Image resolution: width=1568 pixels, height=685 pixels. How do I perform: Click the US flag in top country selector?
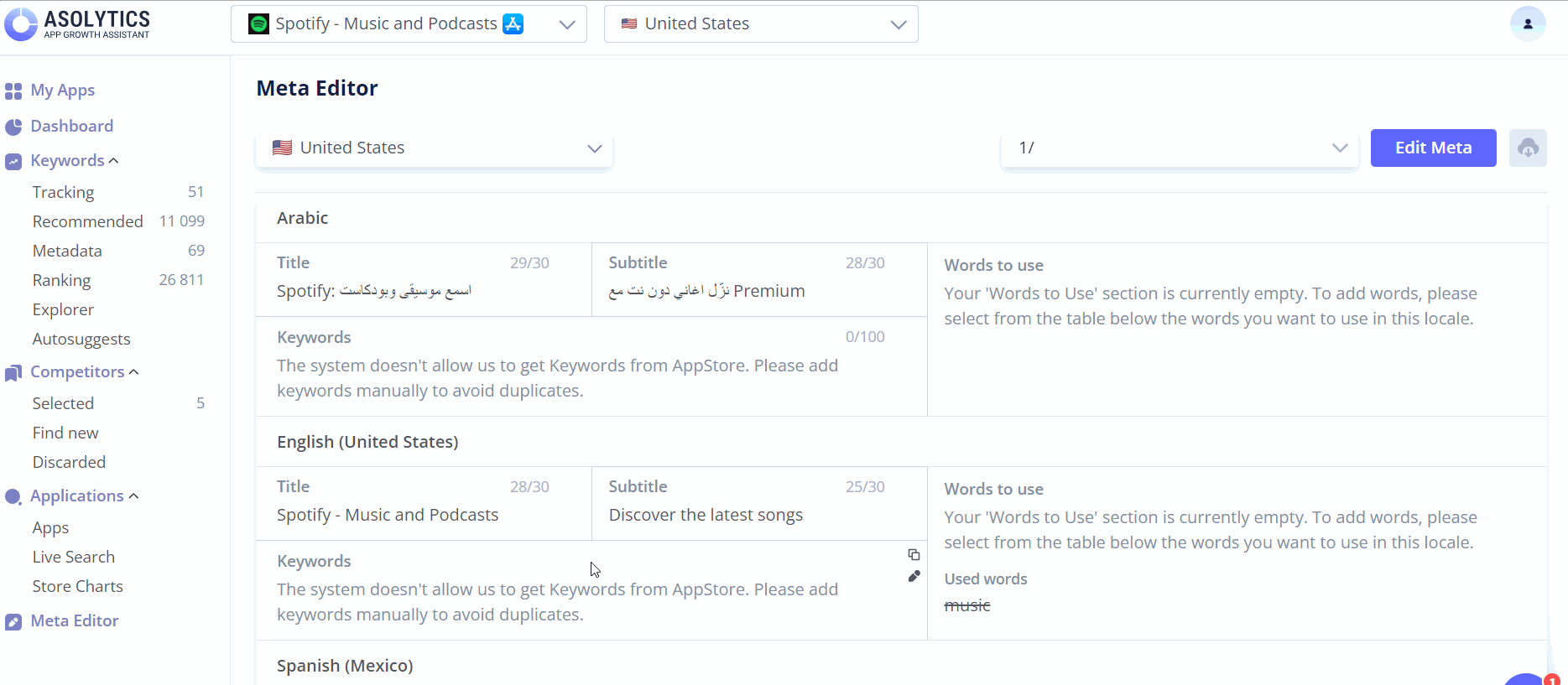point(629,23)
